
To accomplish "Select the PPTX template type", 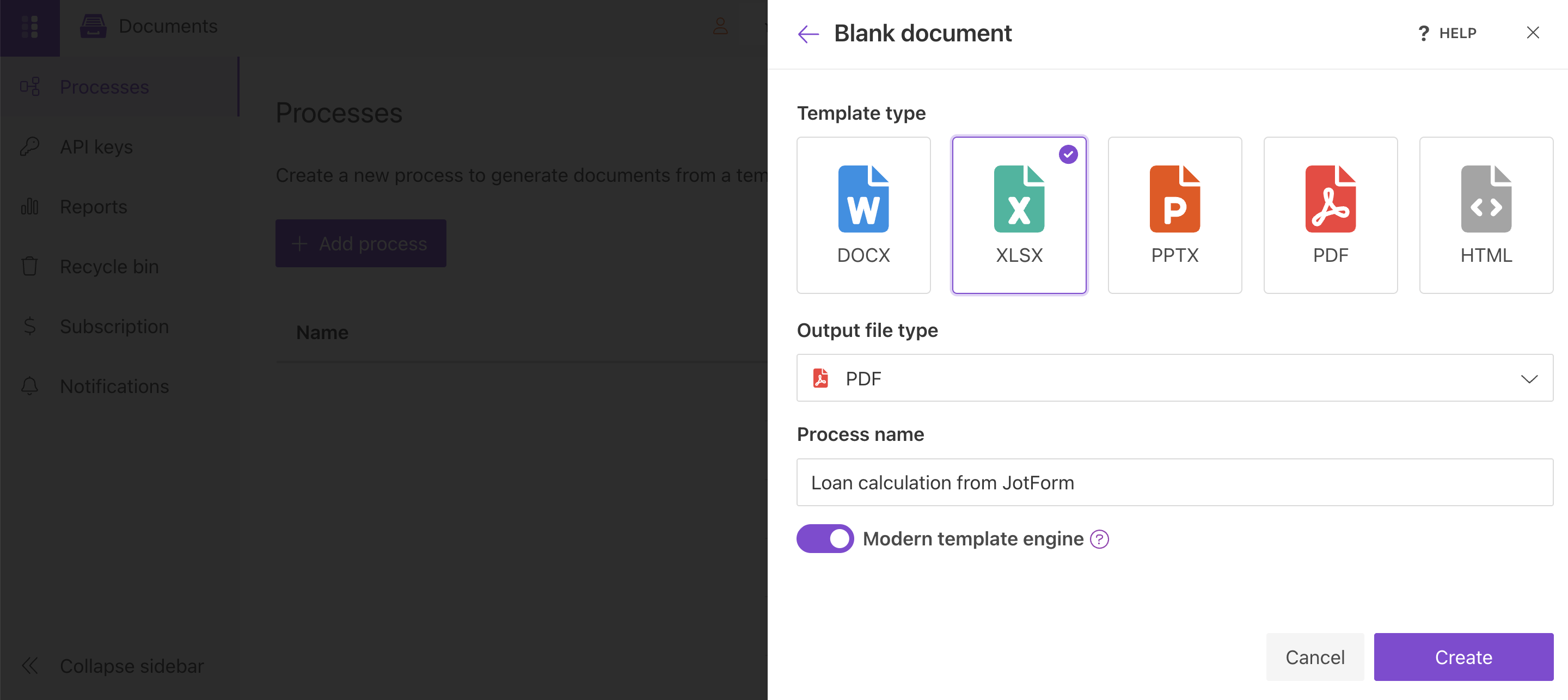I will (1175, 215).
